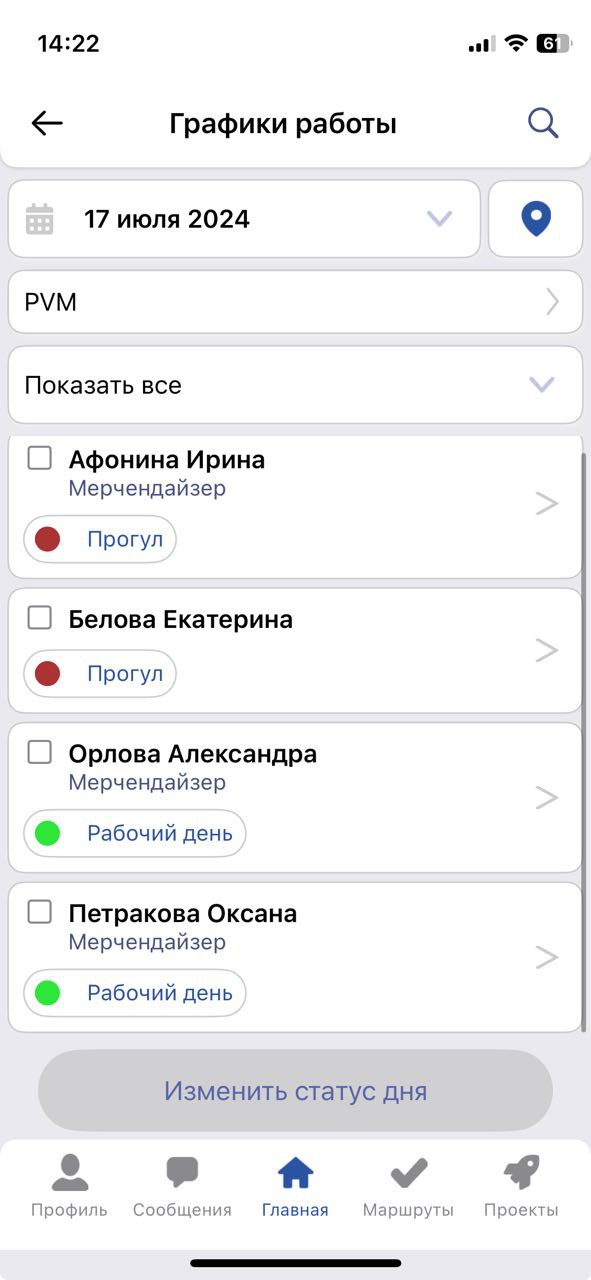This screenshot has width=591, height=1280.
Task: Tap the calendar icon beside the date
Action: [40, 219]
